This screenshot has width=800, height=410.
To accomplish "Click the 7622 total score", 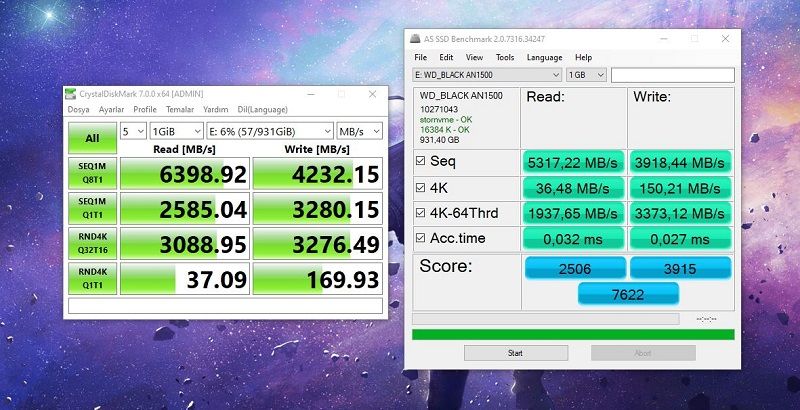I will [x=628, y=294].
